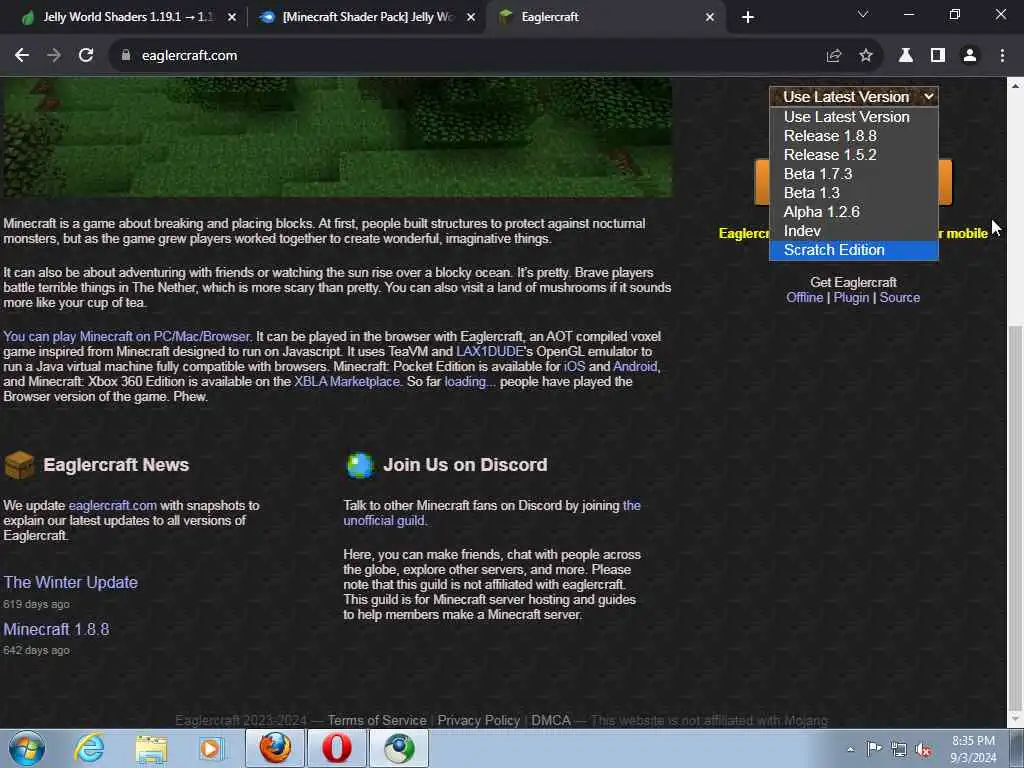Open Firefox from the taskbar
1024x768 pixels.
pos(275,748)
